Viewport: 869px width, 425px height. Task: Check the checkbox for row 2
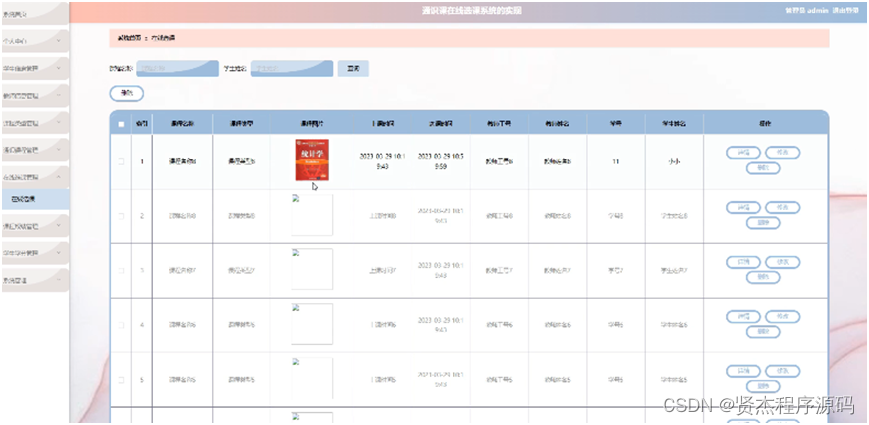tap(121, 216)
